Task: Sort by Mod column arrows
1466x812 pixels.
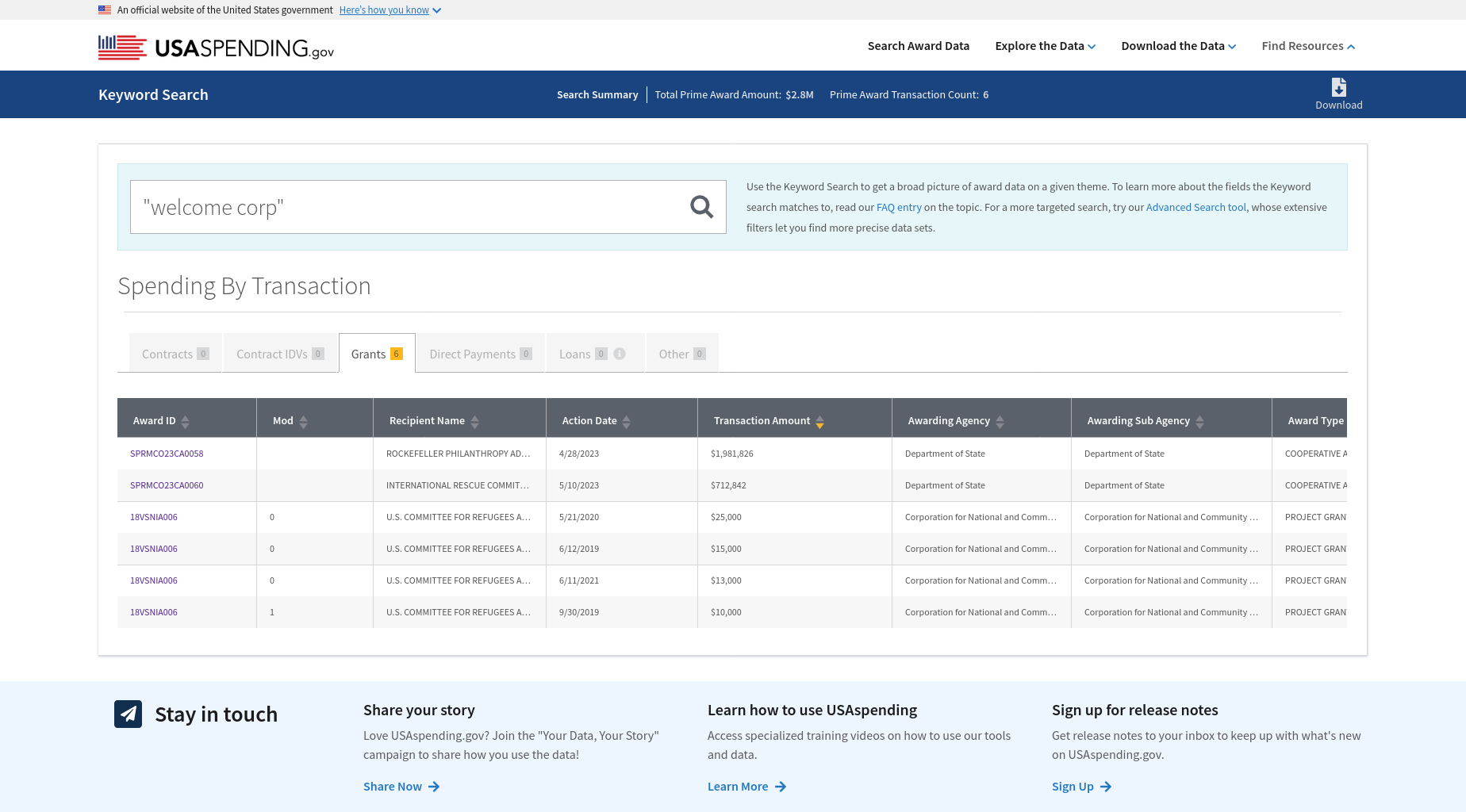Action: (303, 421)
